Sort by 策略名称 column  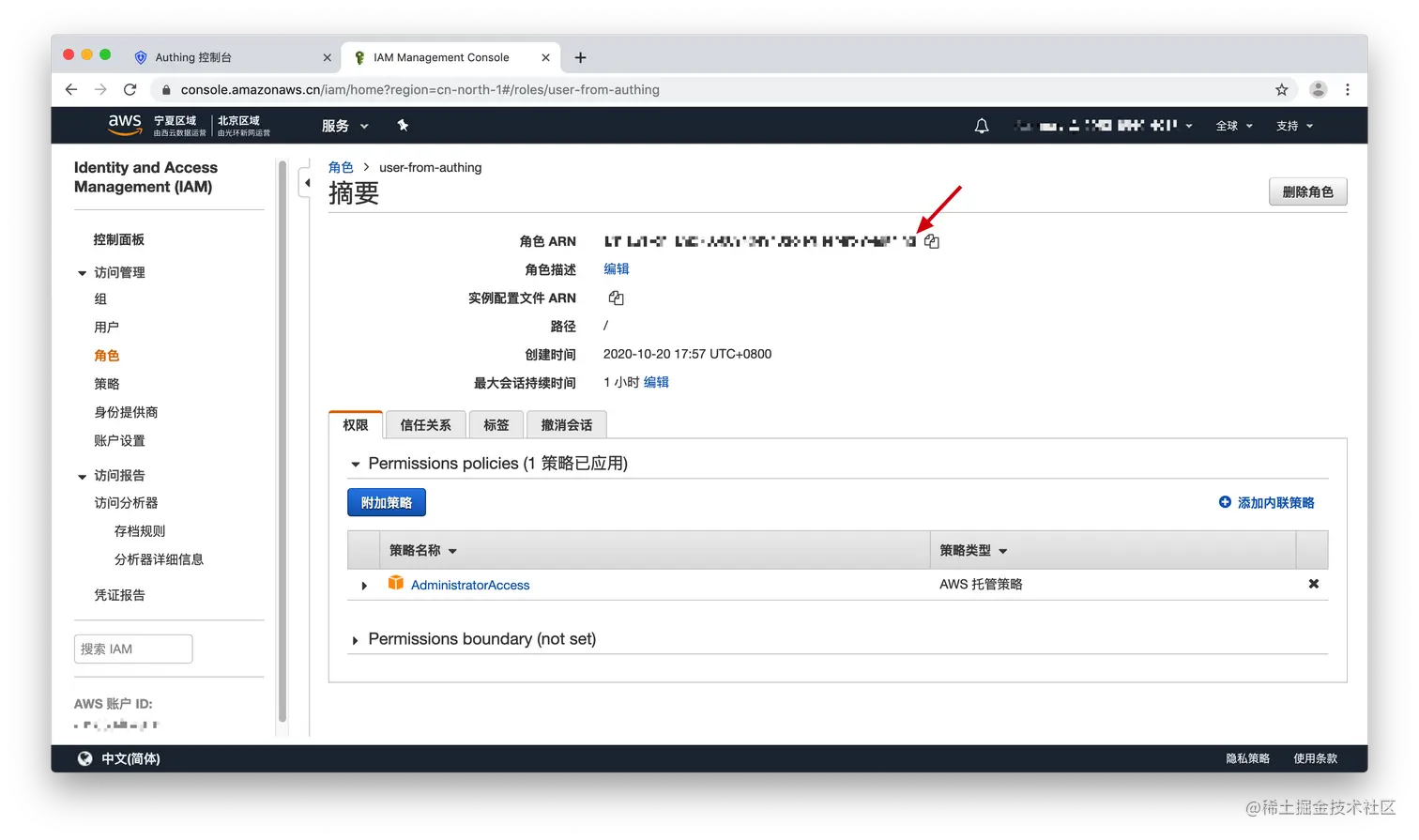pos(423,550)
